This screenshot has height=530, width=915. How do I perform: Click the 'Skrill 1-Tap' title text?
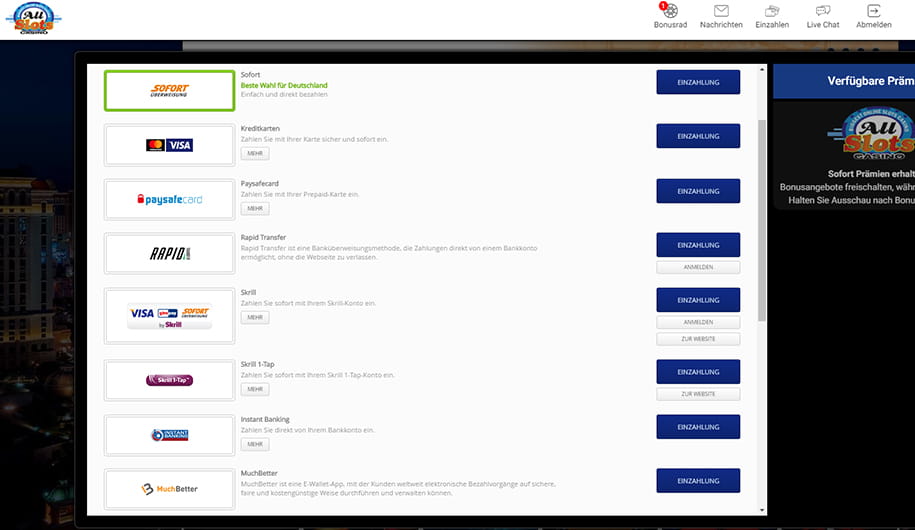257,364
